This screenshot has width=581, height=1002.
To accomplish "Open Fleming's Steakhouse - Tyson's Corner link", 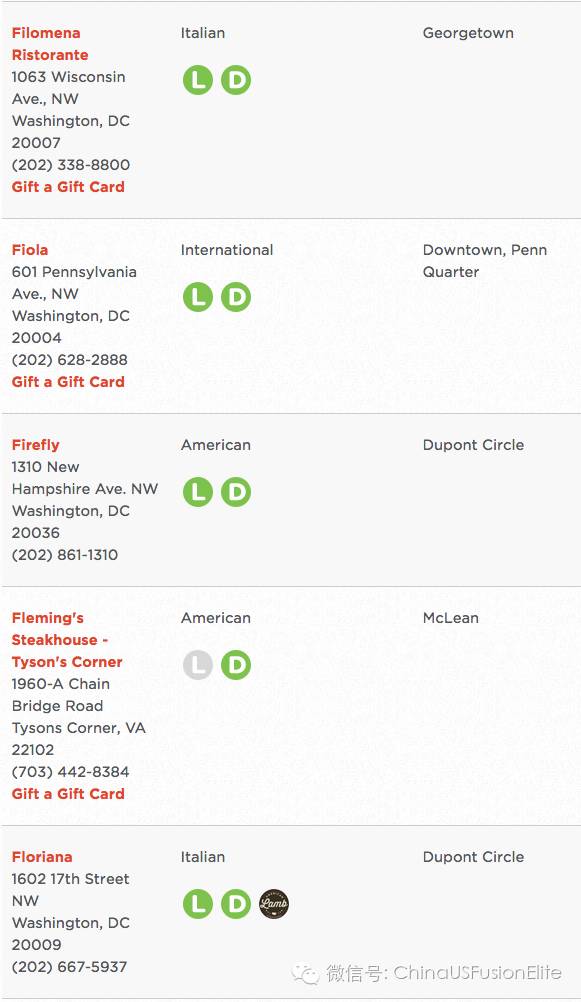I will pyautogui.click(x=66, y=640).
